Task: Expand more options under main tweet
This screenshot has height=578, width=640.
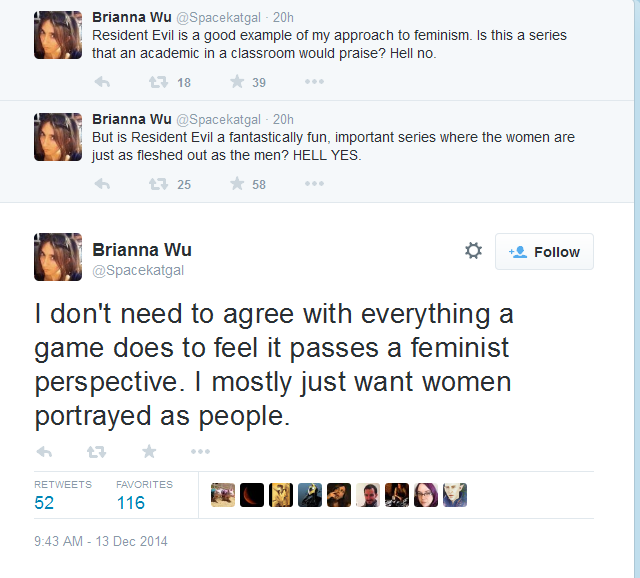Action: [200, 451]
